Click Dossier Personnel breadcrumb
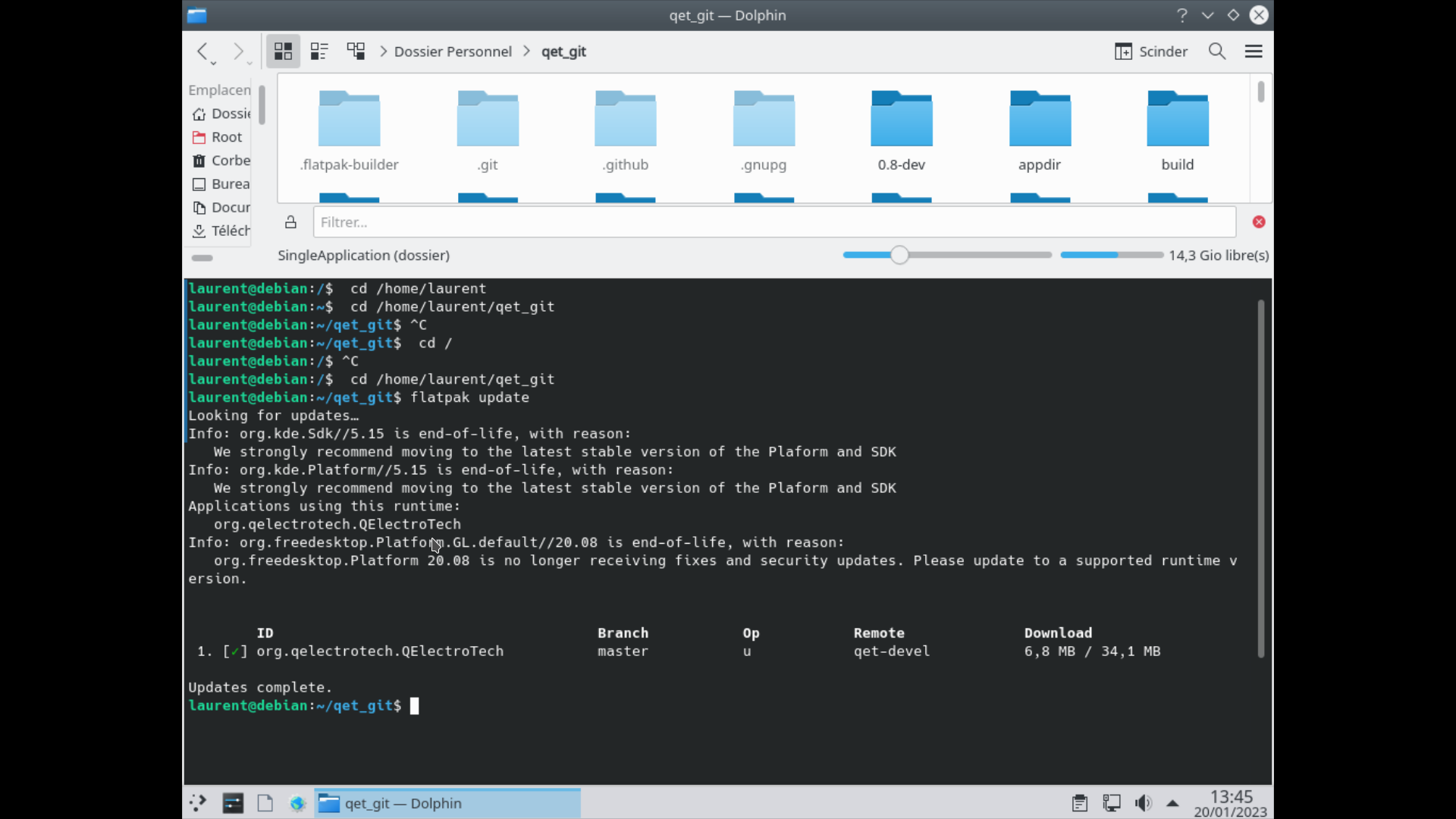The width and height of the screenshot is (1456, 819). click(453, 52)
